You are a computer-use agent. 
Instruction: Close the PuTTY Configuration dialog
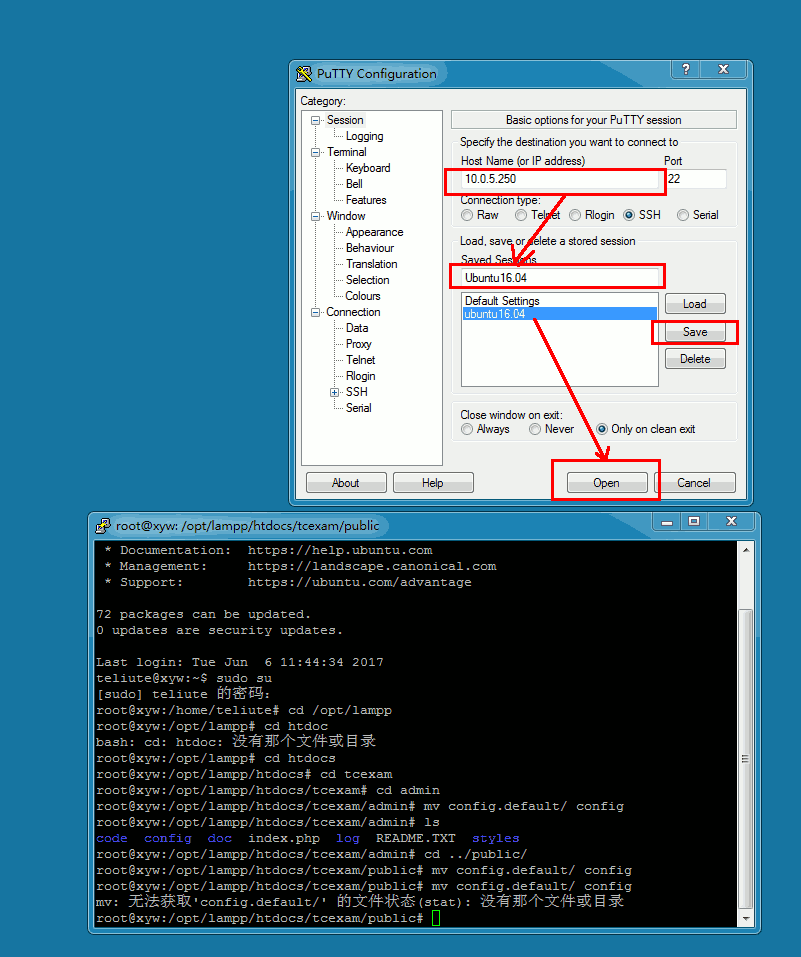[x=723, y=69]
